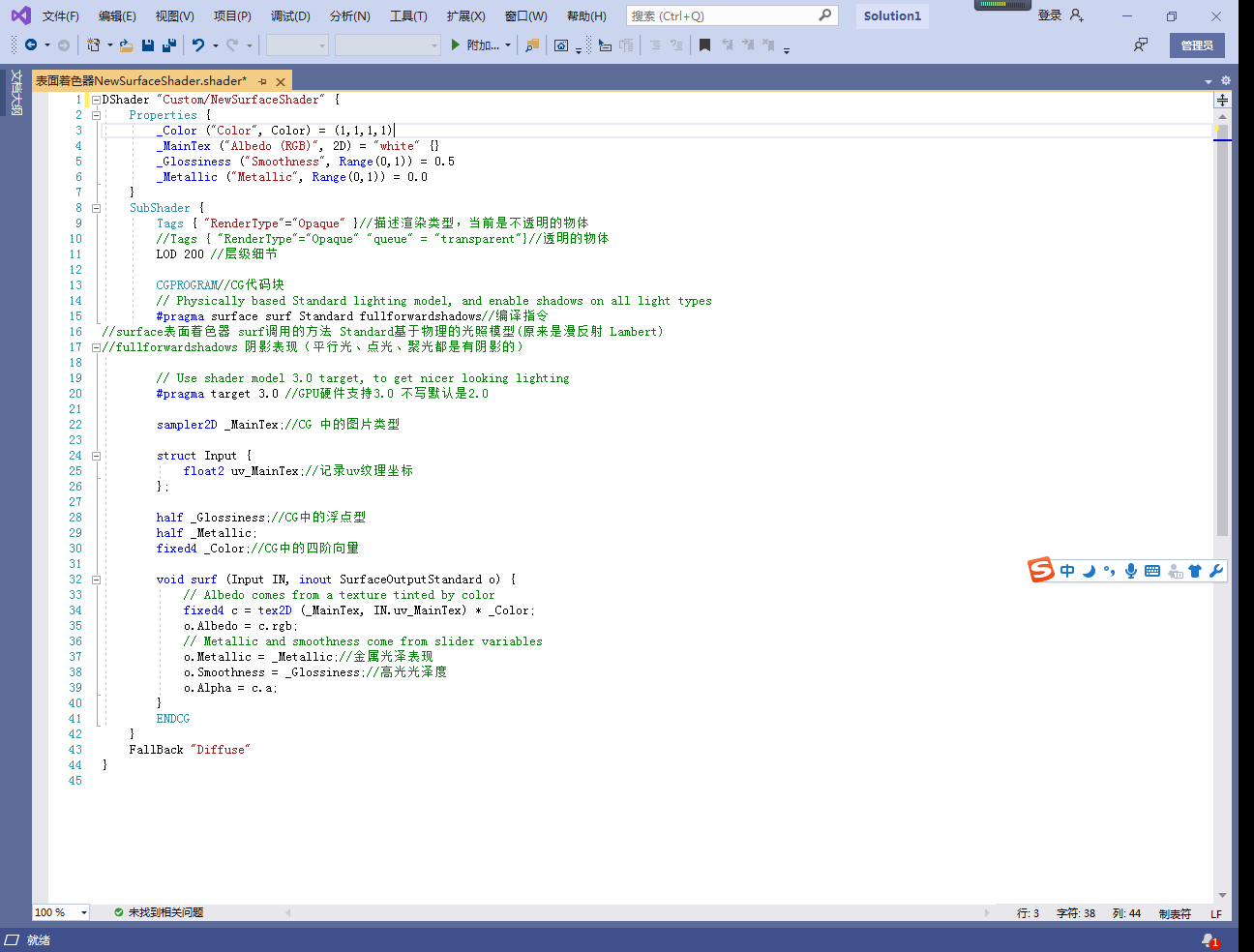Open the active documents list dropdown arrow
1254x952 pixels.
pos(1209,81)
